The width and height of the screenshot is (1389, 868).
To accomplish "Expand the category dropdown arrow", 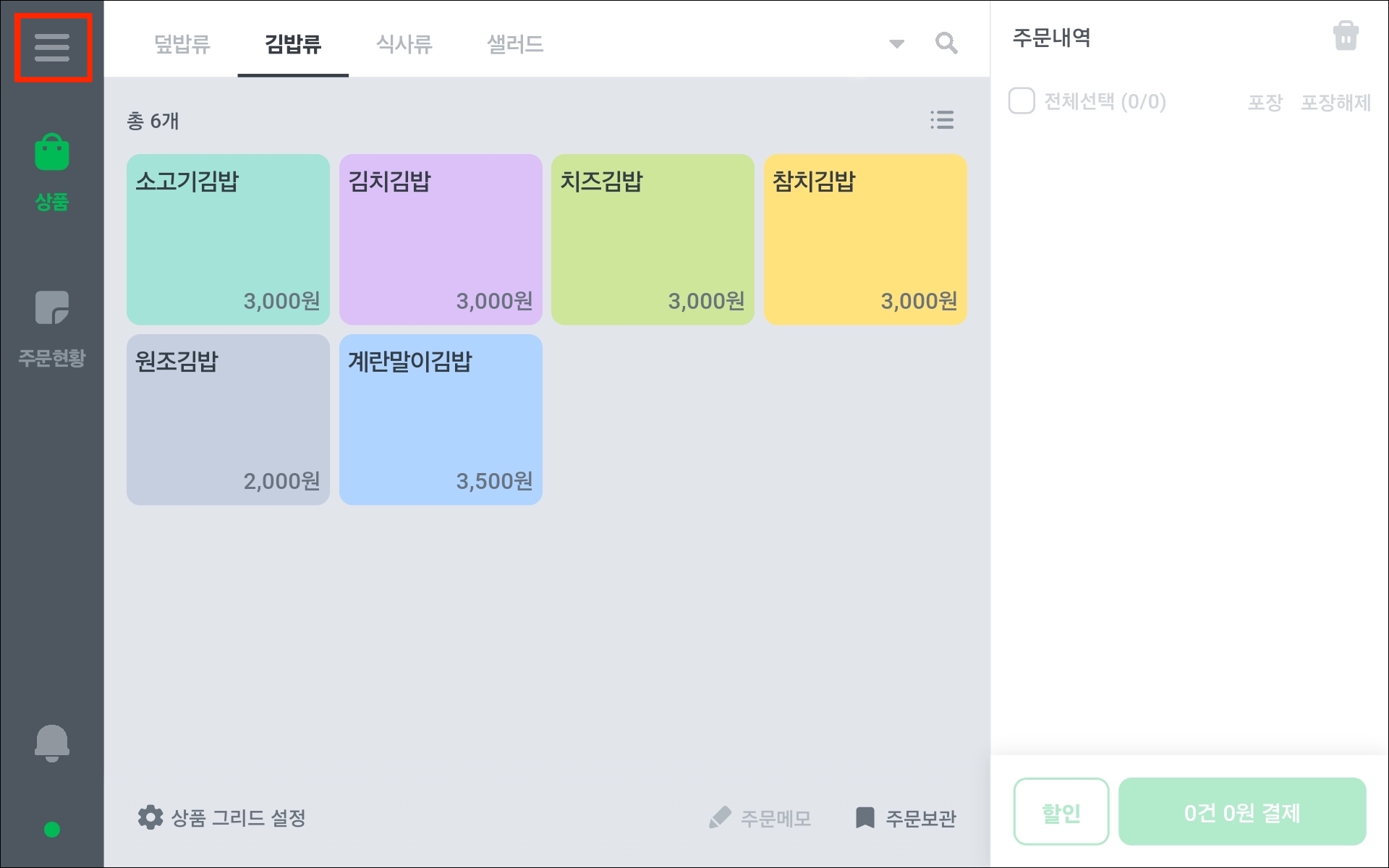I will (x=896, y=44).
